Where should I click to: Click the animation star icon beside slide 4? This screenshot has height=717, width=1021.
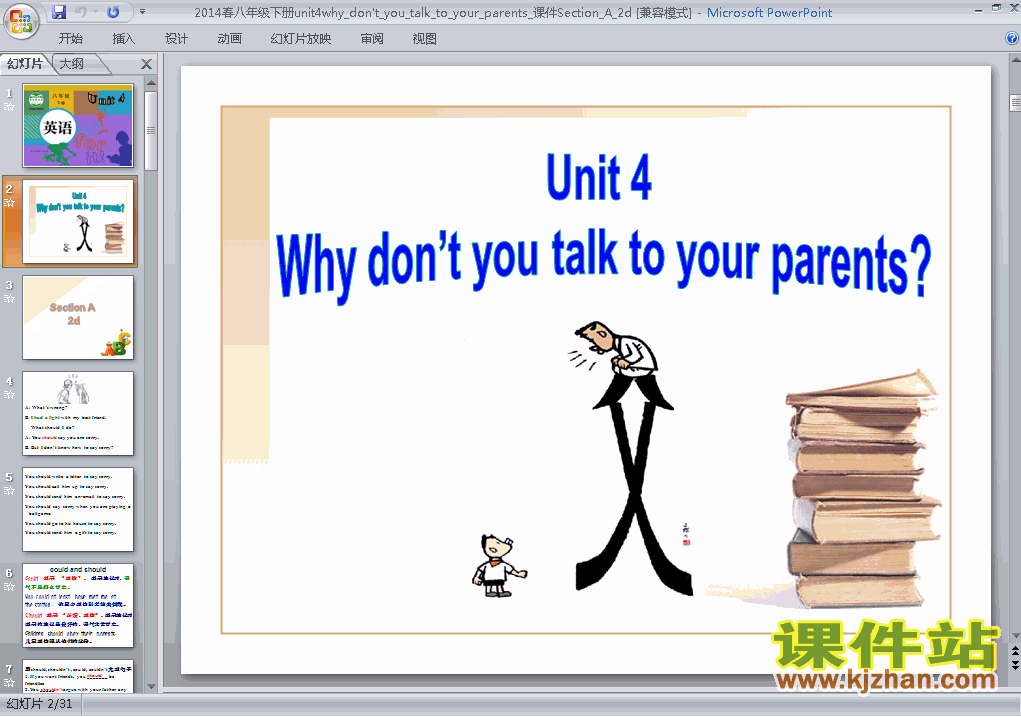(x=9, y=395)
